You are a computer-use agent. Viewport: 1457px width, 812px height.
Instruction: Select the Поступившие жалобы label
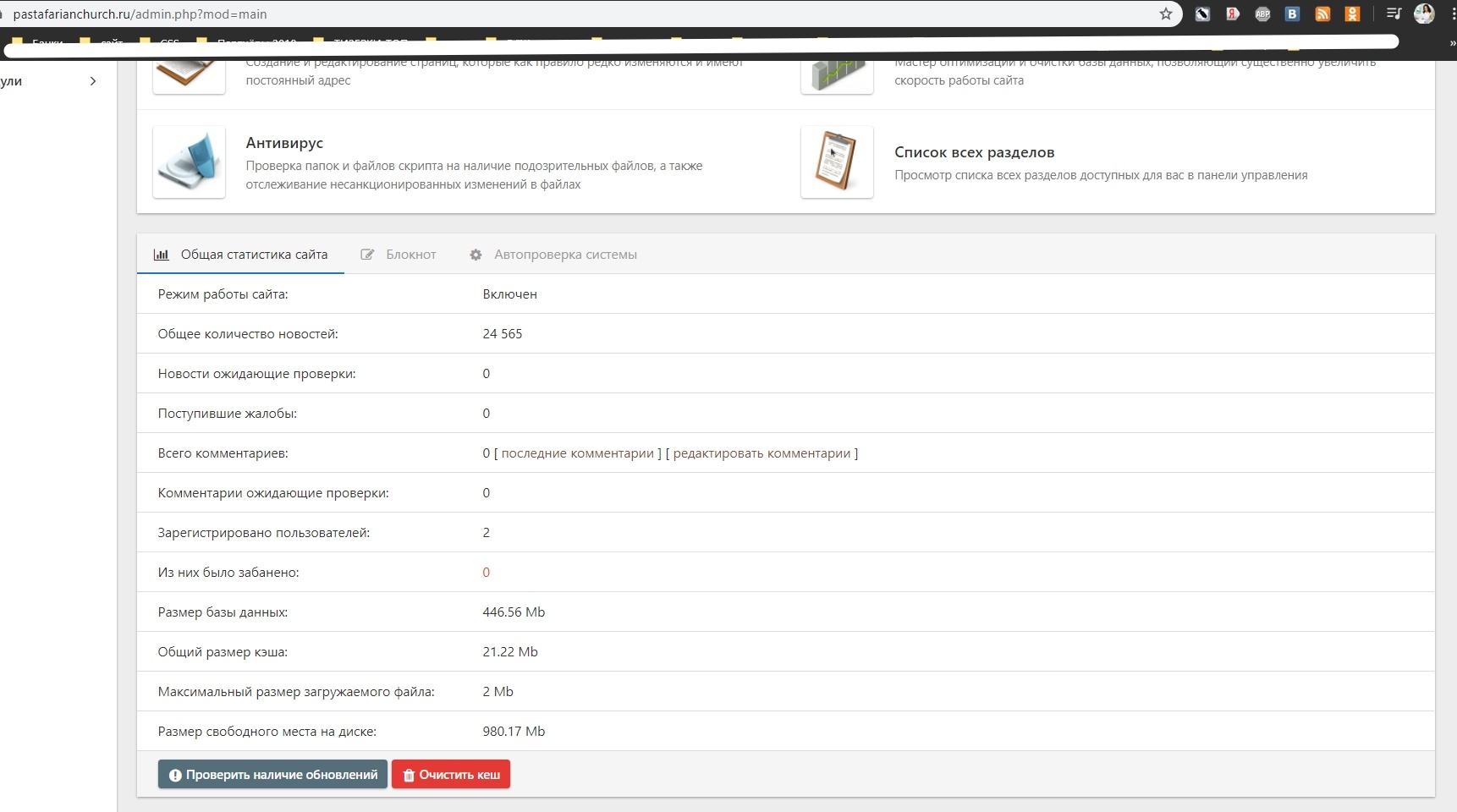(227, 414)
